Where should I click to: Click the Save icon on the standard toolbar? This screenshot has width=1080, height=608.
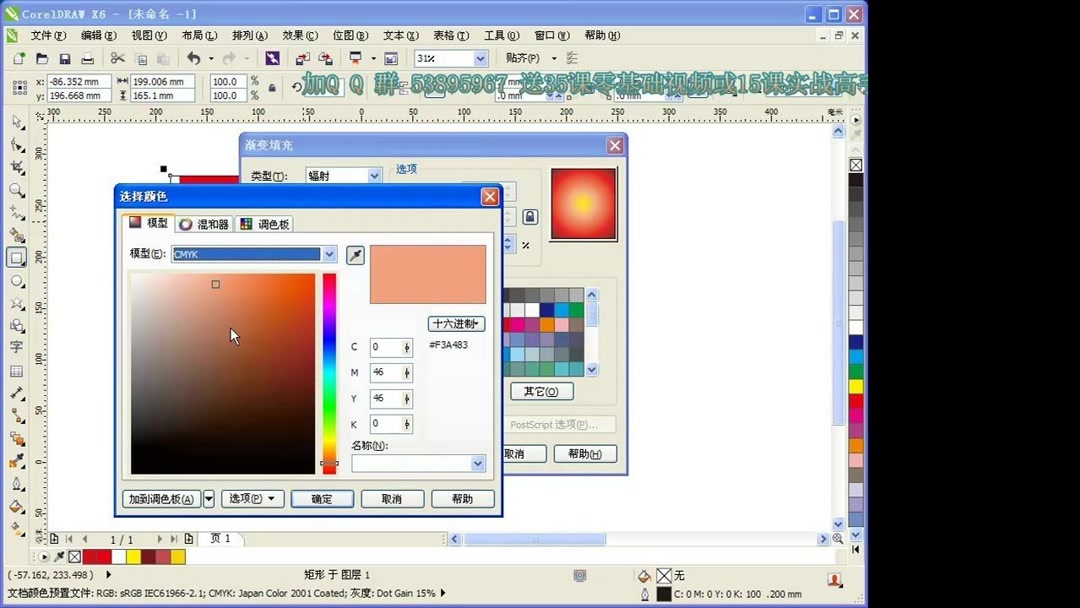pos(64,59)
